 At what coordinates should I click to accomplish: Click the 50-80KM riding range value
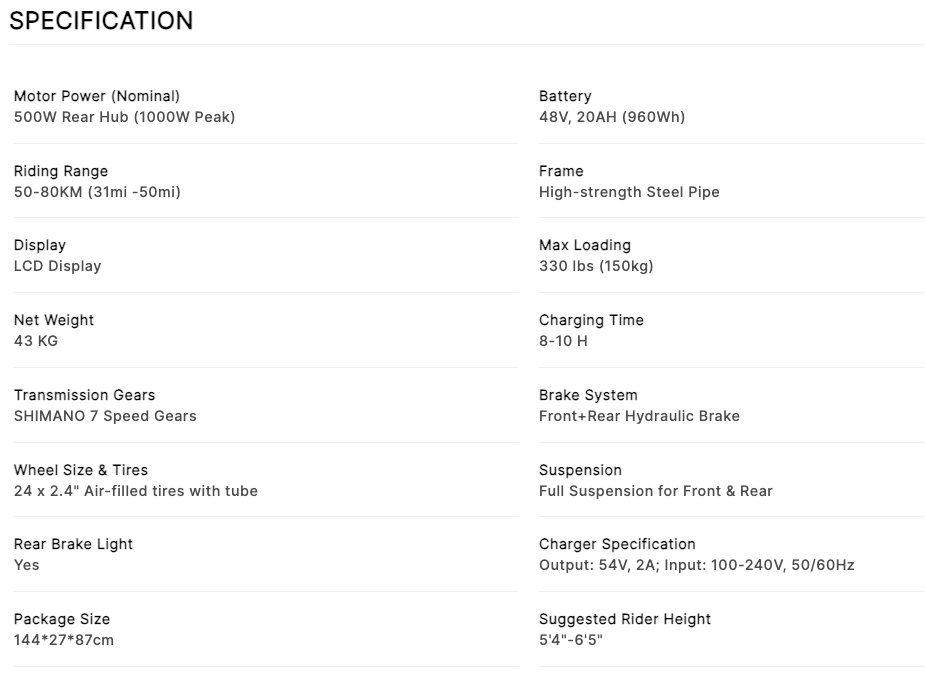(97, 192)
